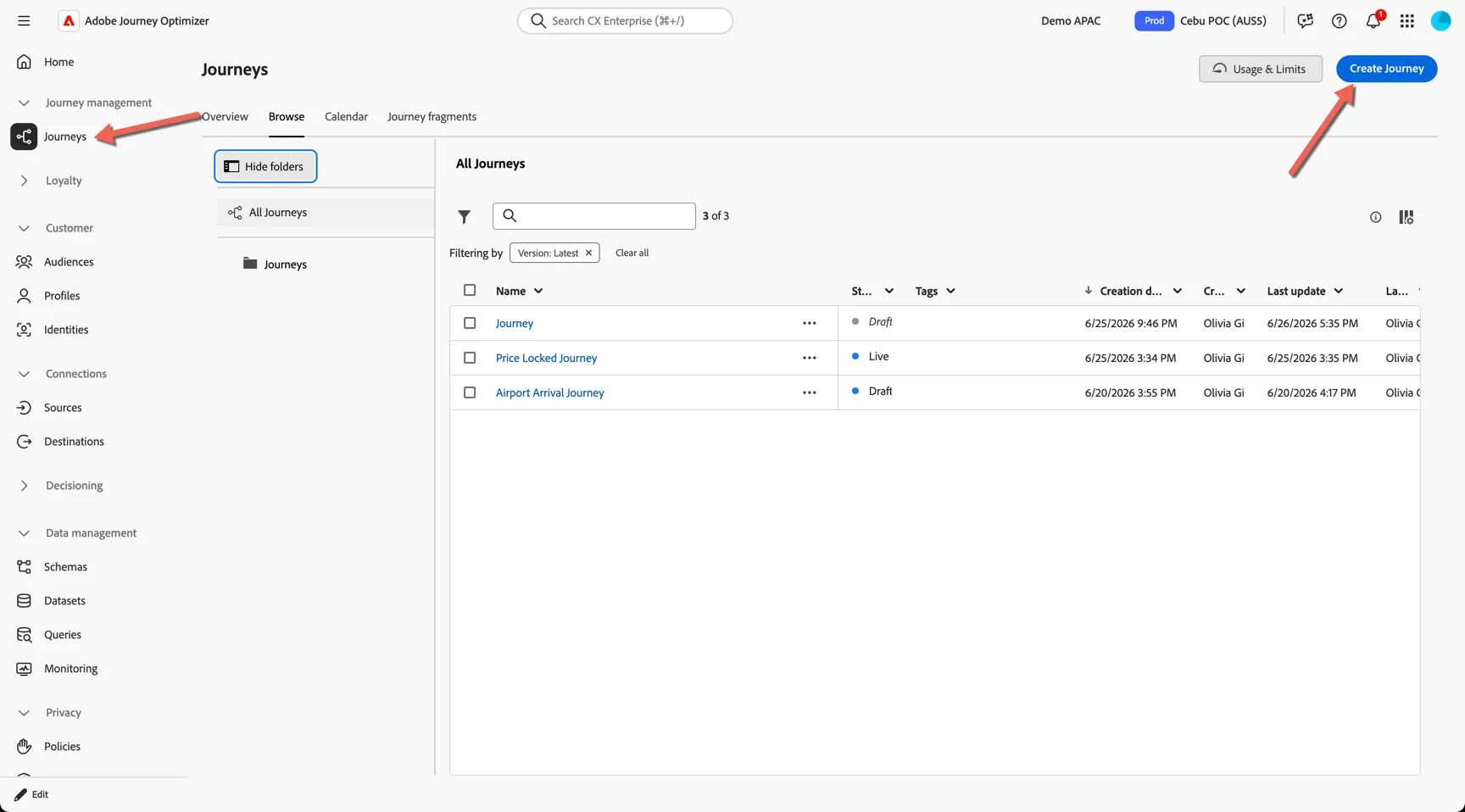
Task: Tick the checkbox for Airport Arrival Journey
Action: coord(470,392)
